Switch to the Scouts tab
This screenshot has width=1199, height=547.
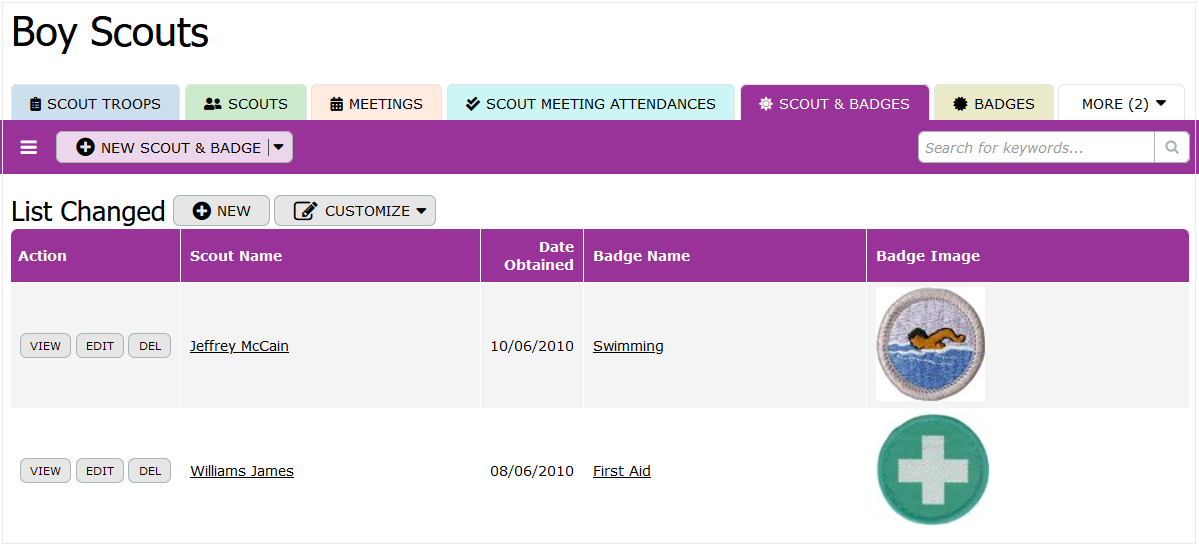tap(246, 104)
